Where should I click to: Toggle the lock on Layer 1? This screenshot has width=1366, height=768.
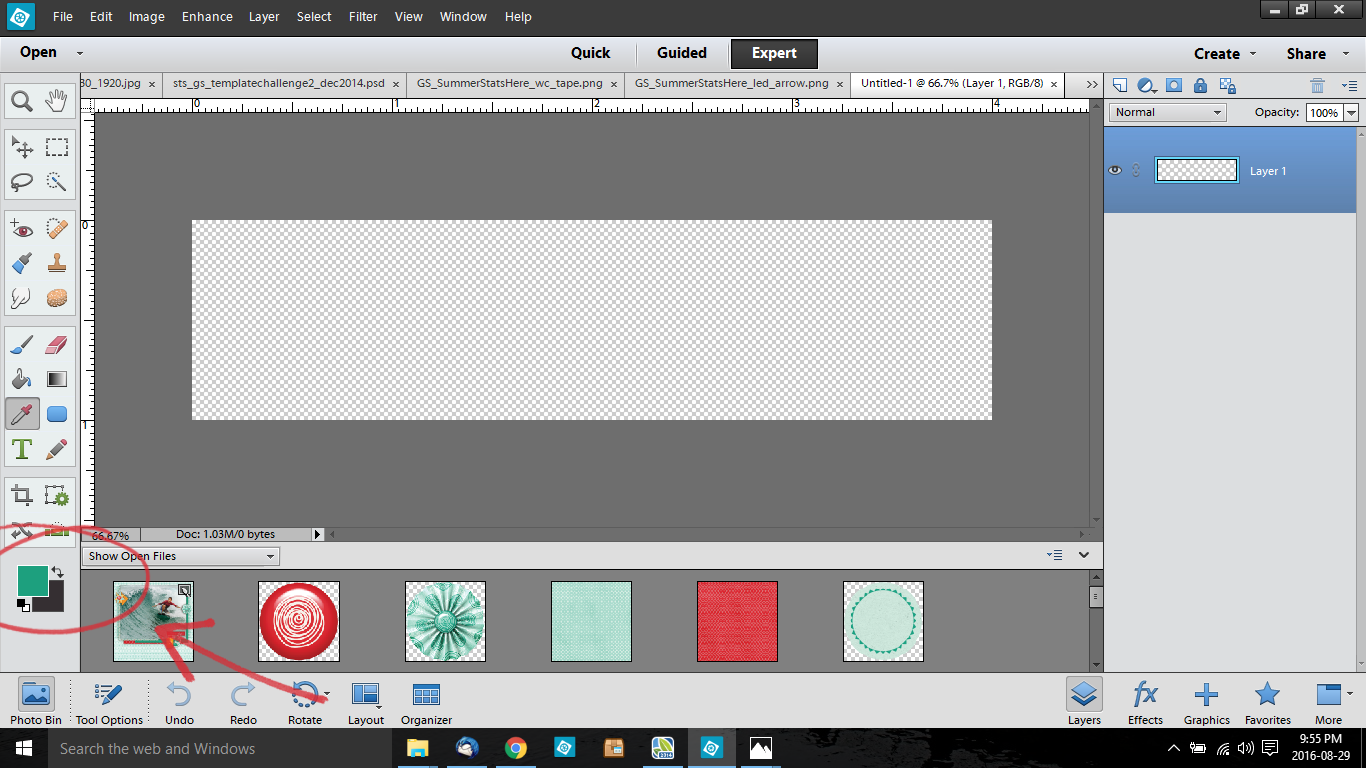pos(1200,85)
